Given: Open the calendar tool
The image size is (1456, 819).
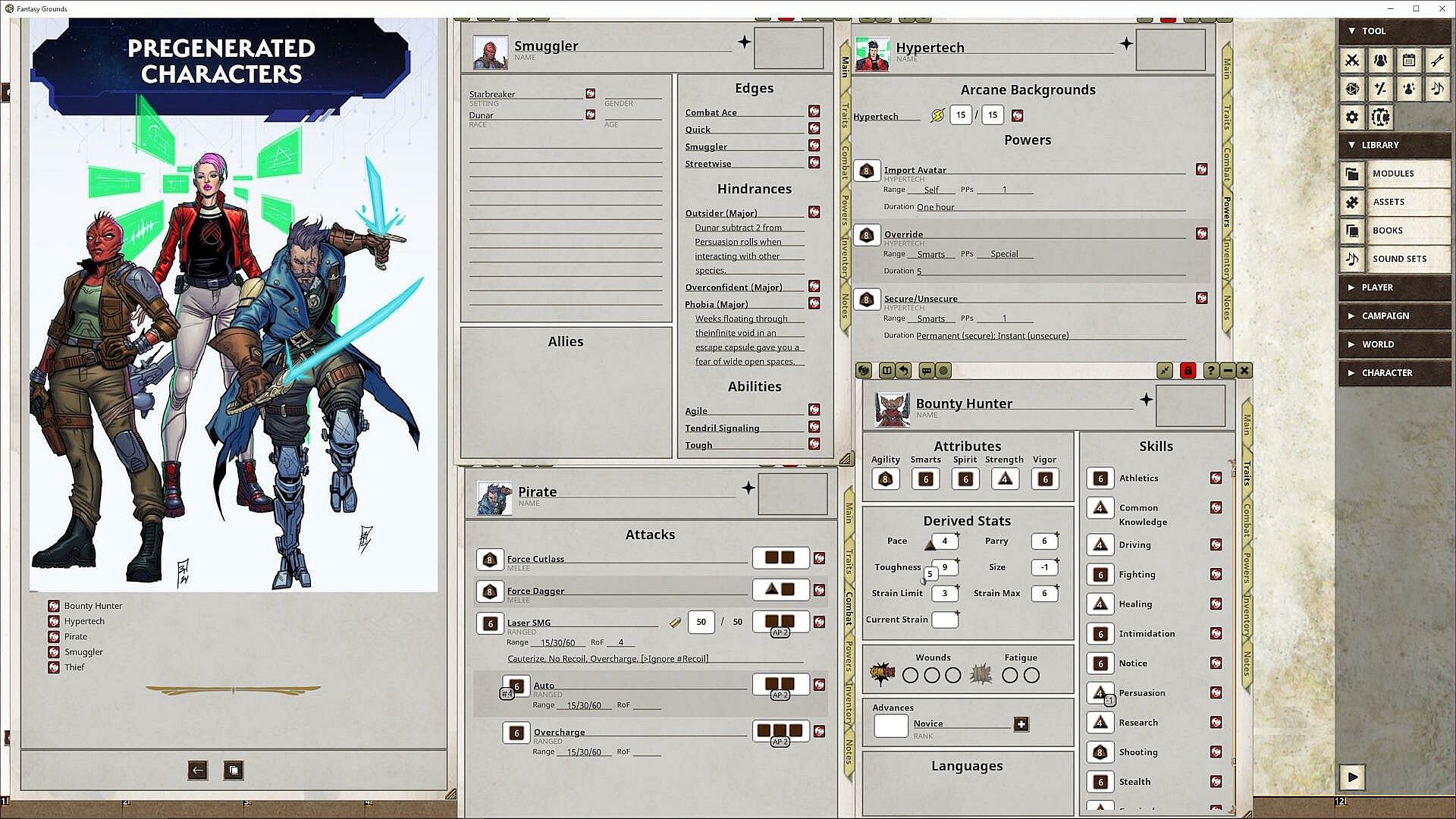Looking at the screenshot, I should (1409, 61).
